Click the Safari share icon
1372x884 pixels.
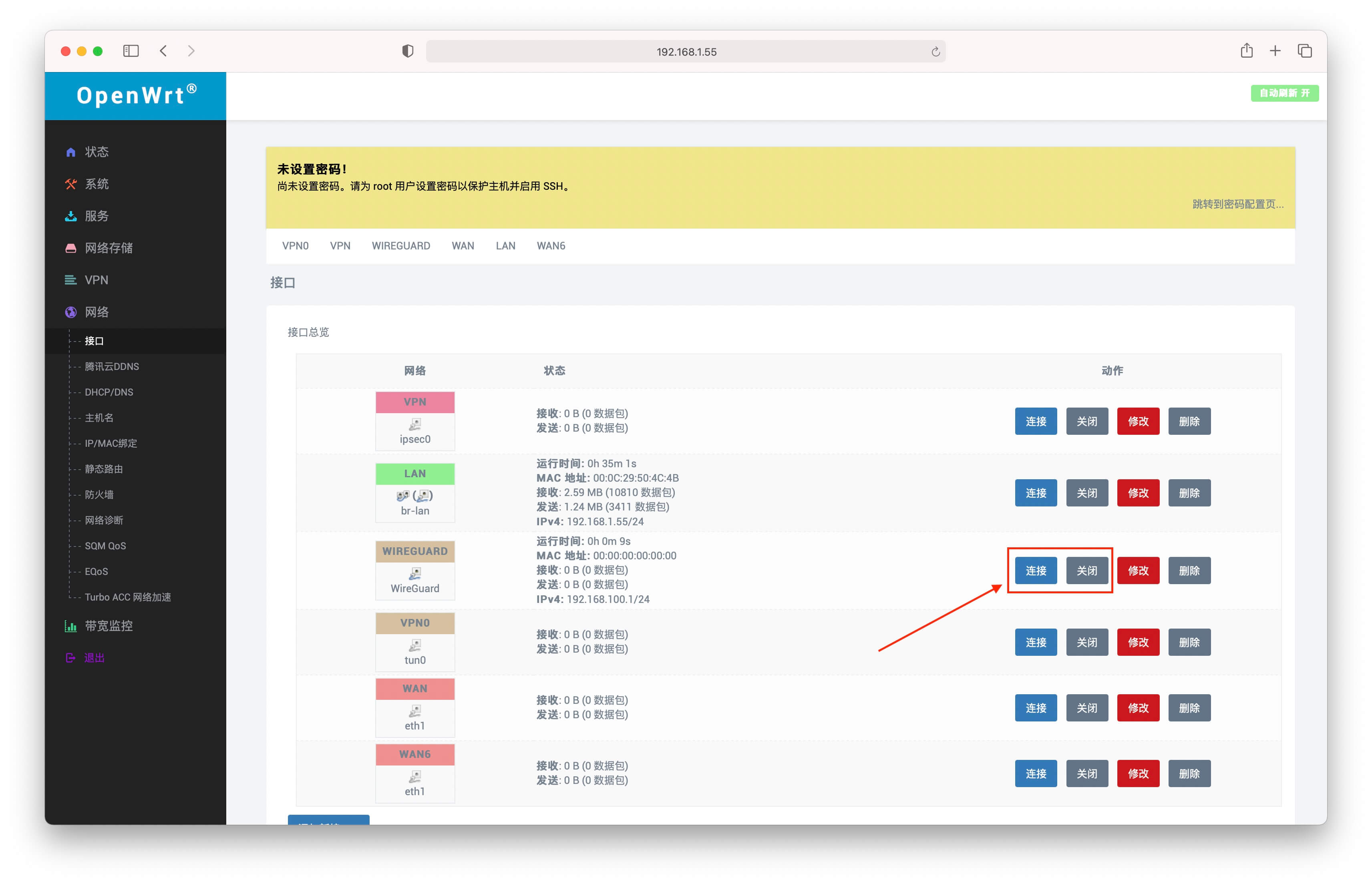(x=1246, y=51)
